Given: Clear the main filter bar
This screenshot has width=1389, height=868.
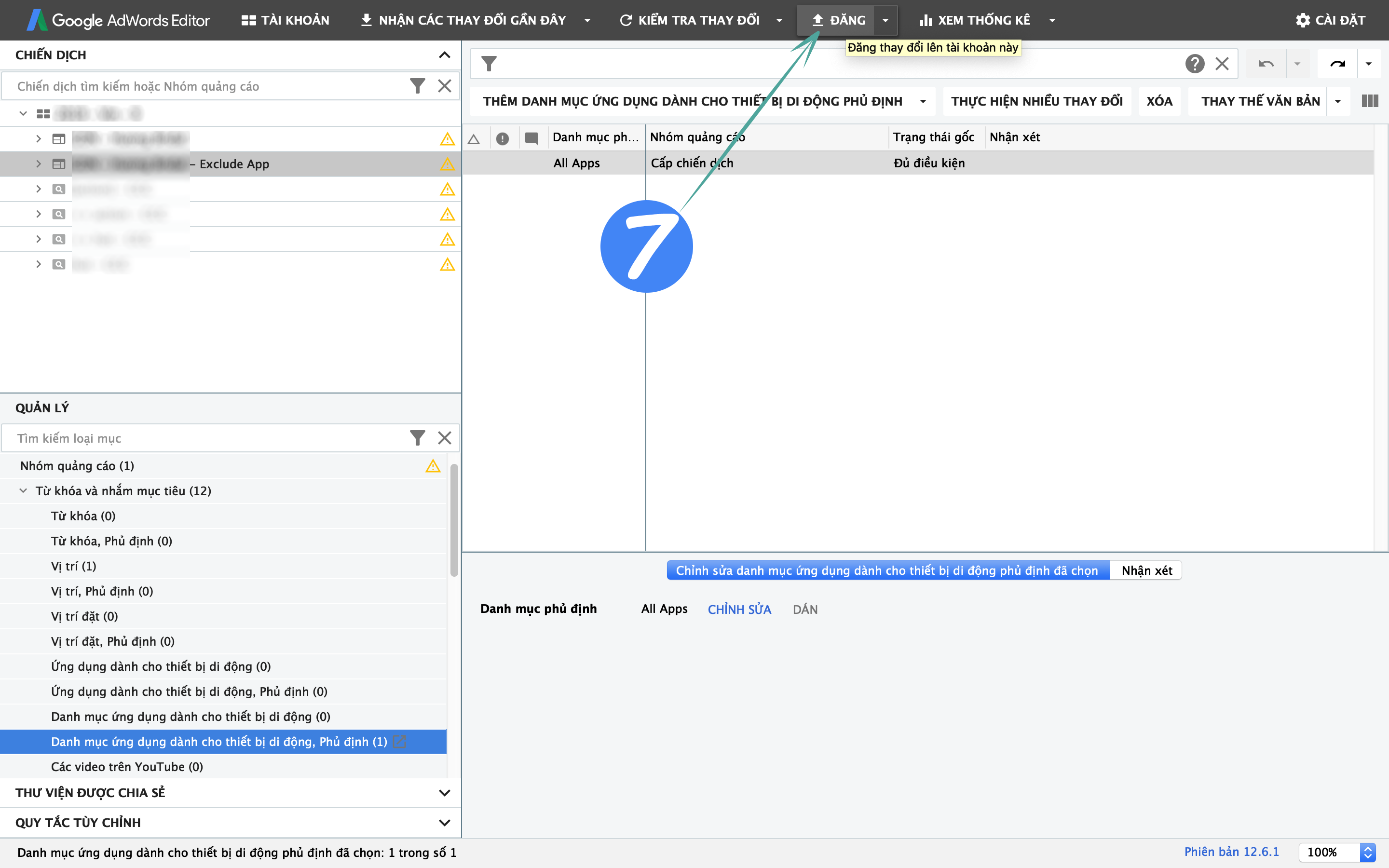Looking at the screenshot, I should pos(1222,64).
